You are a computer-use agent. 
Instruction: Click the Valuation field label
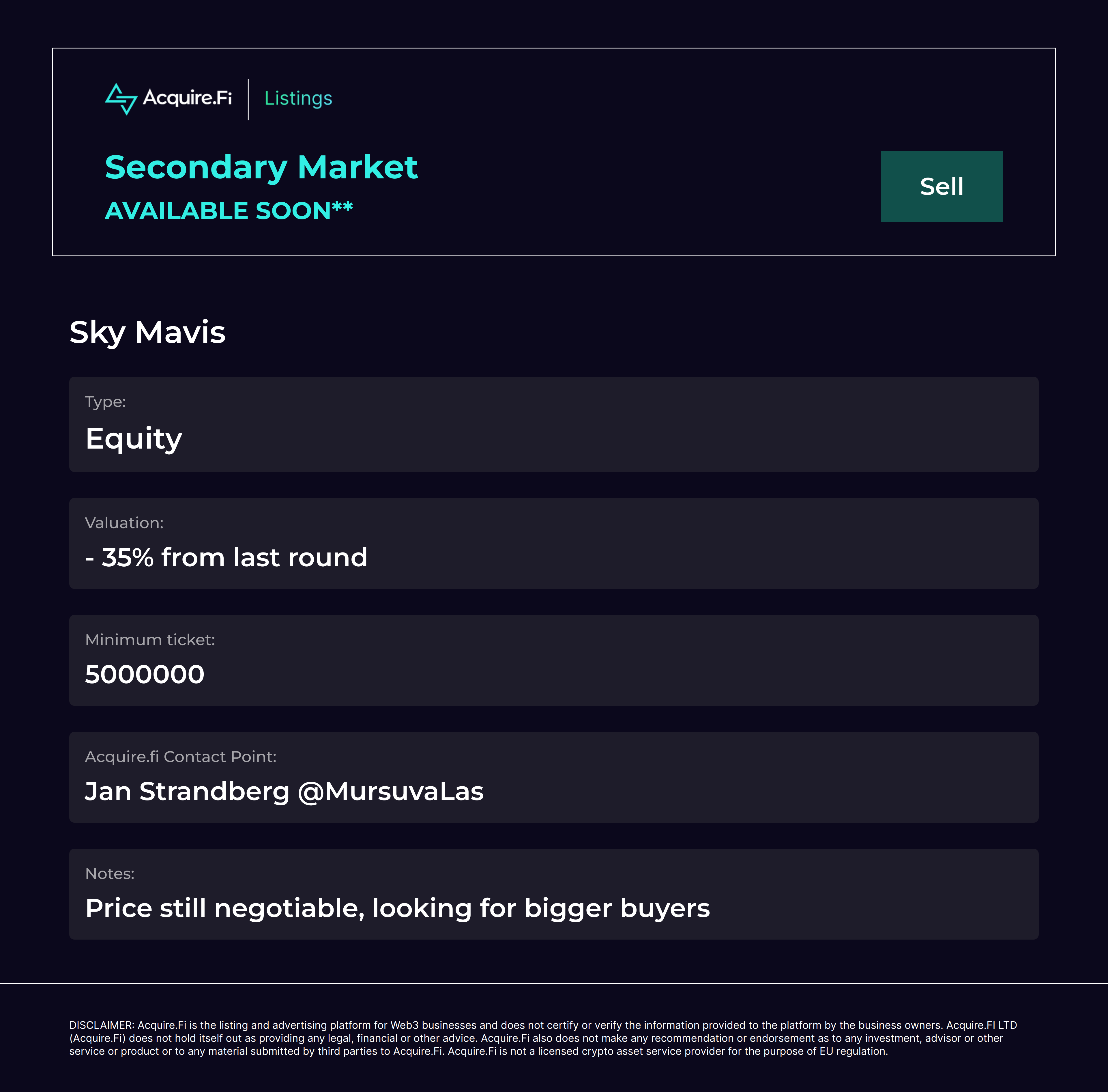pyautogui.click(x=124, y=523)
